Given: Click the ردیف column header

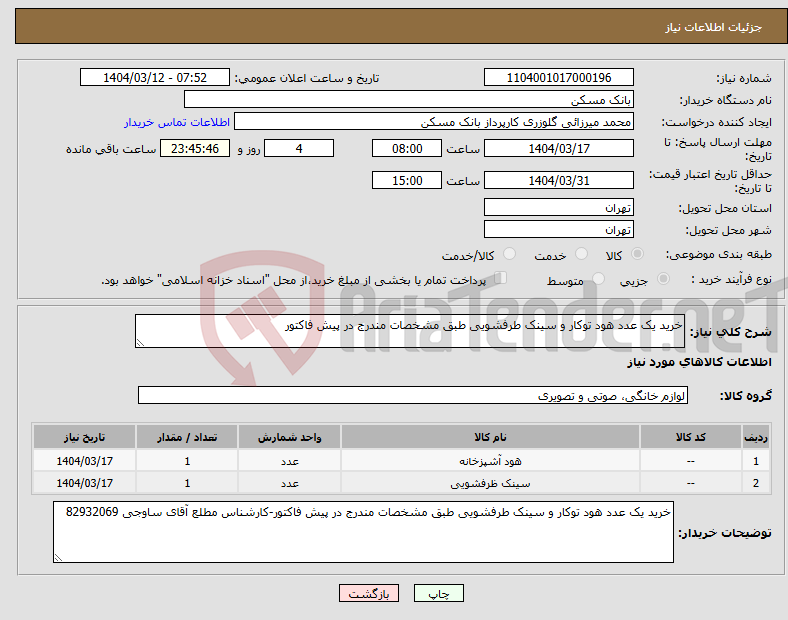Looking at the screenshot, I should click(x=756, y=437).
